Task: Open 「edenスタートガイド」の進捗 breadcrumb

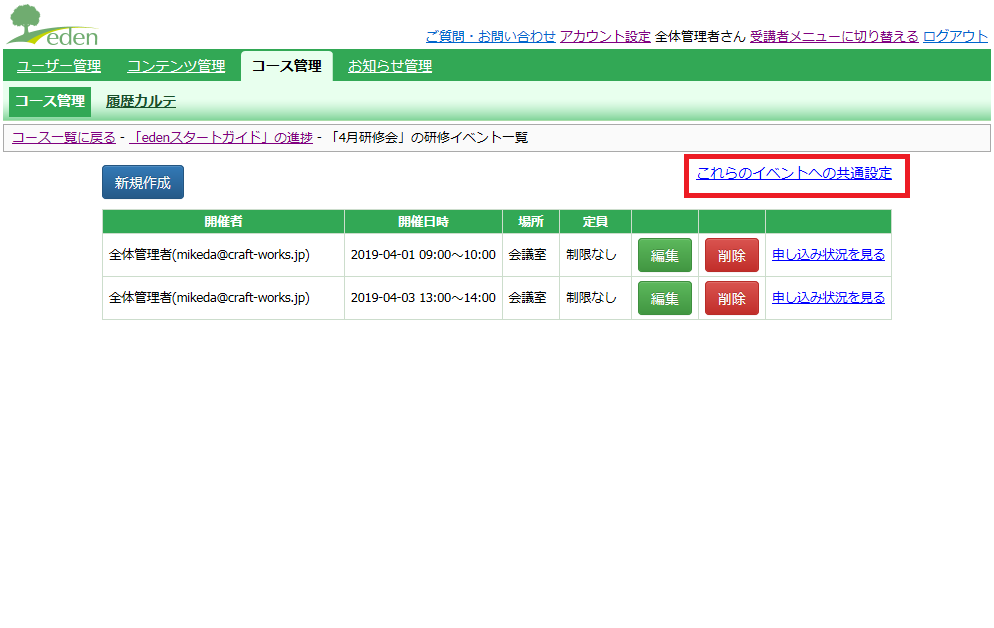Action: click(221, 138)
